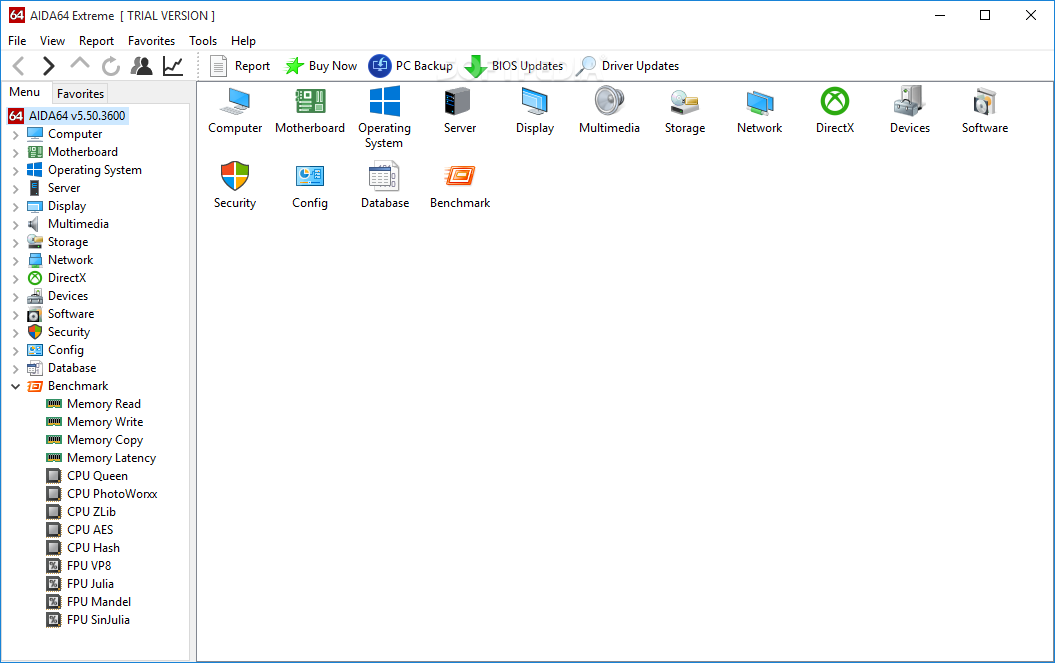The width and height of the screenshot is (1055, 663).
Task: Open the File menu
Action: [17, 41]
